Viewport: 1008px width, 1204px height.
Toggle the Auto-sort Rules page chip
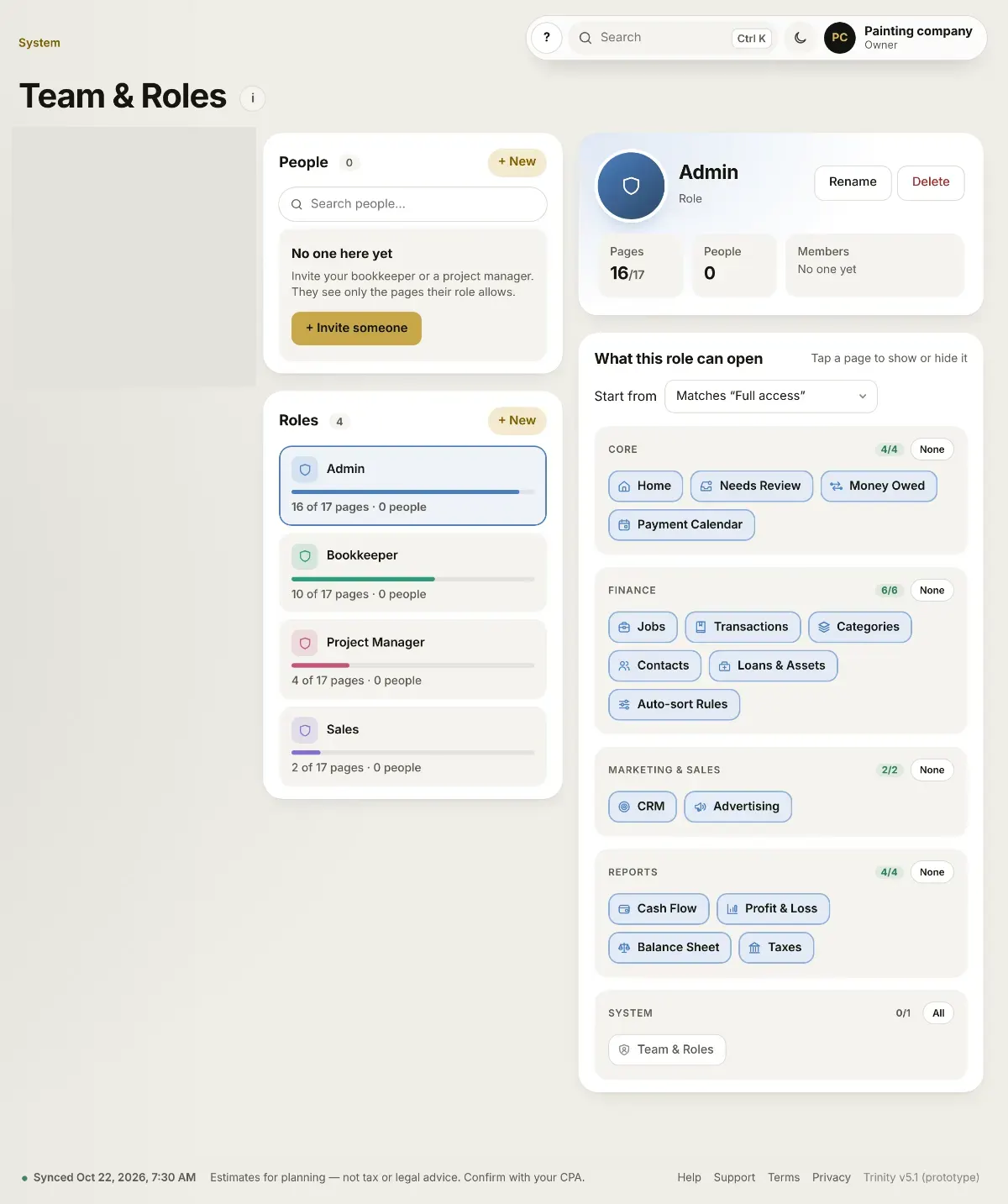coord(674,704)
